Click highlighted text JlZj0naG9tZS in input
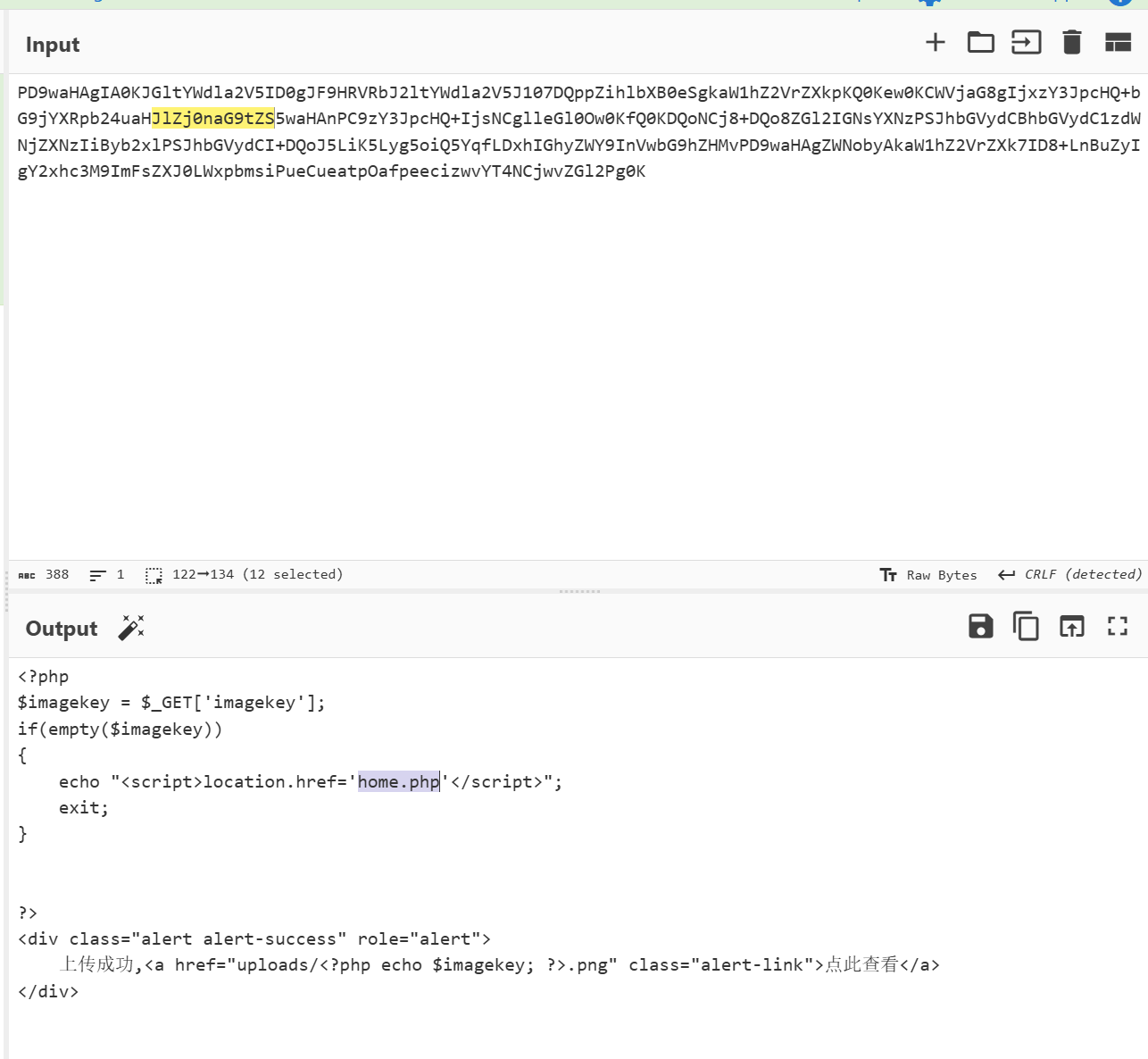 213,119
